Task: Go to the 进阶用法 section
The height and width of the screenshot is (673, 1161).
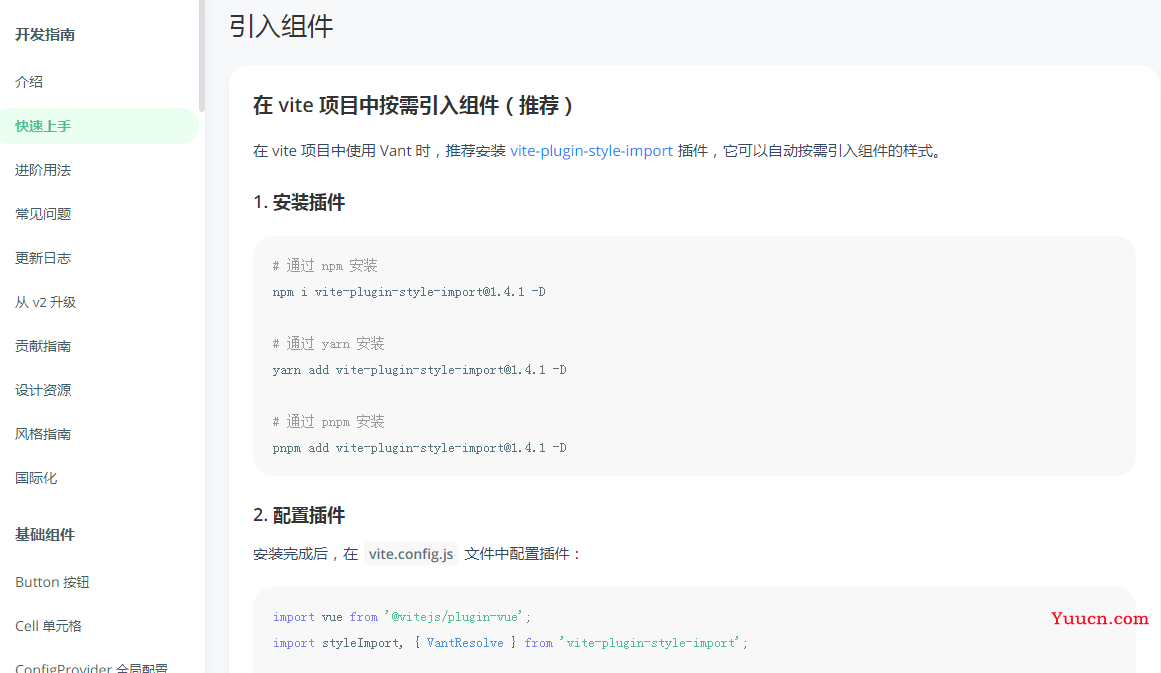Action: [43, 170]
